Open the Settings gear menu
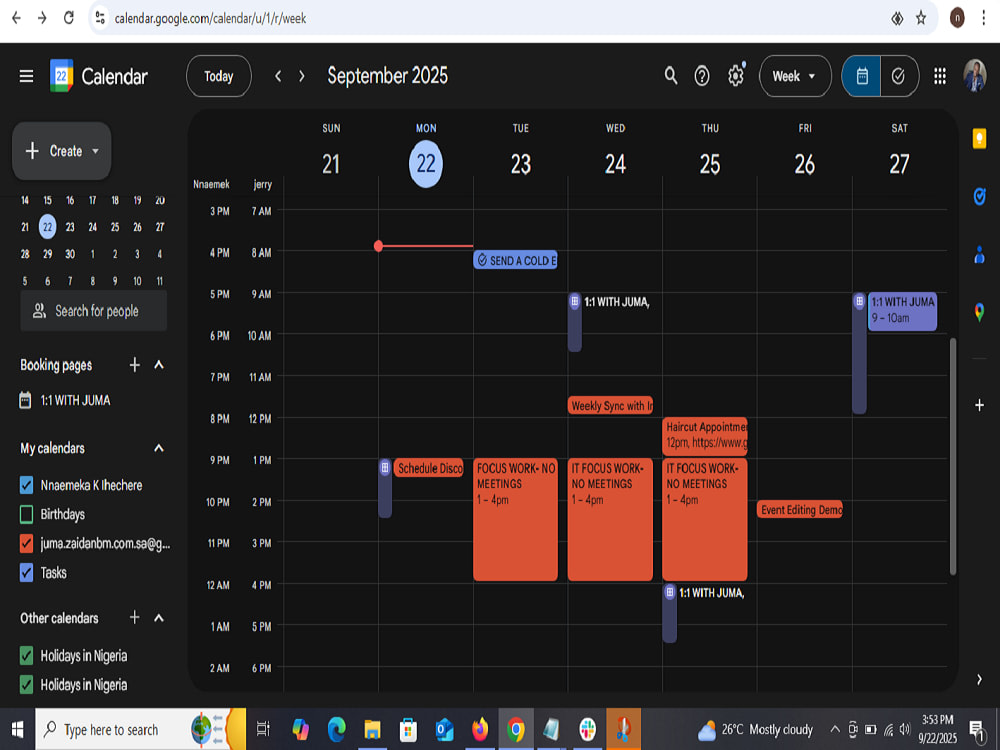 tap(736, 76)
